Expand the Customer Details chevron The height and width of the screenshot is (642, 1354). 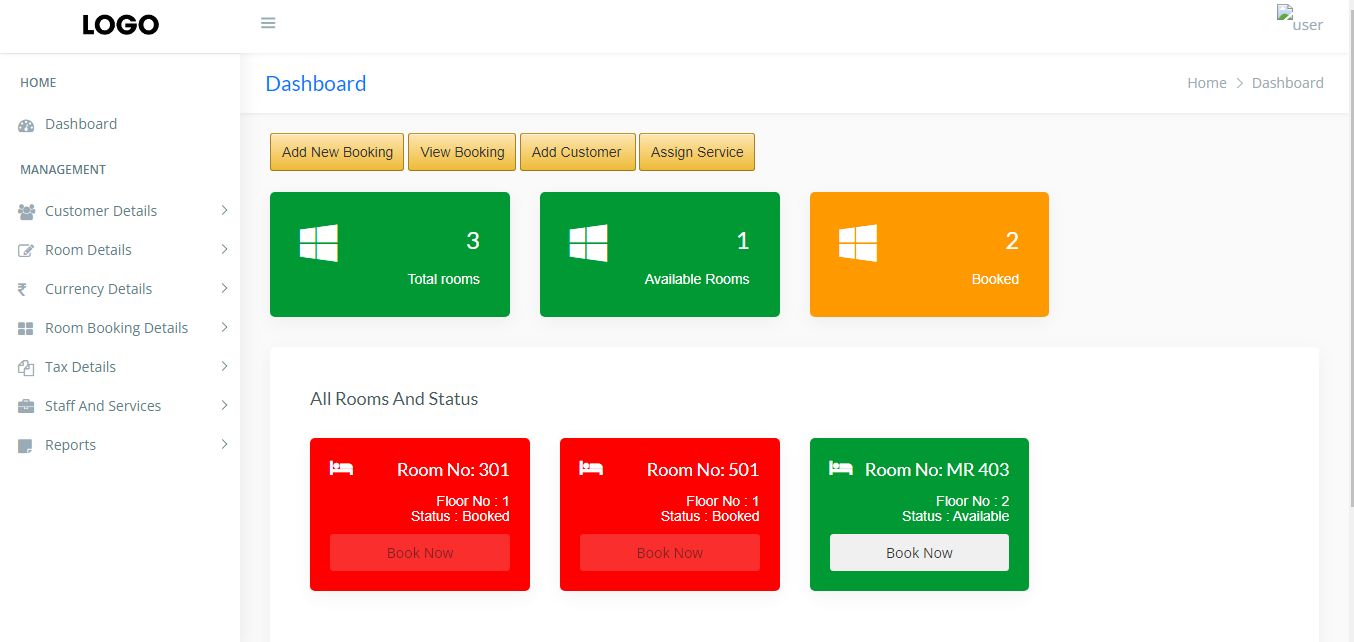click(224, 210)
